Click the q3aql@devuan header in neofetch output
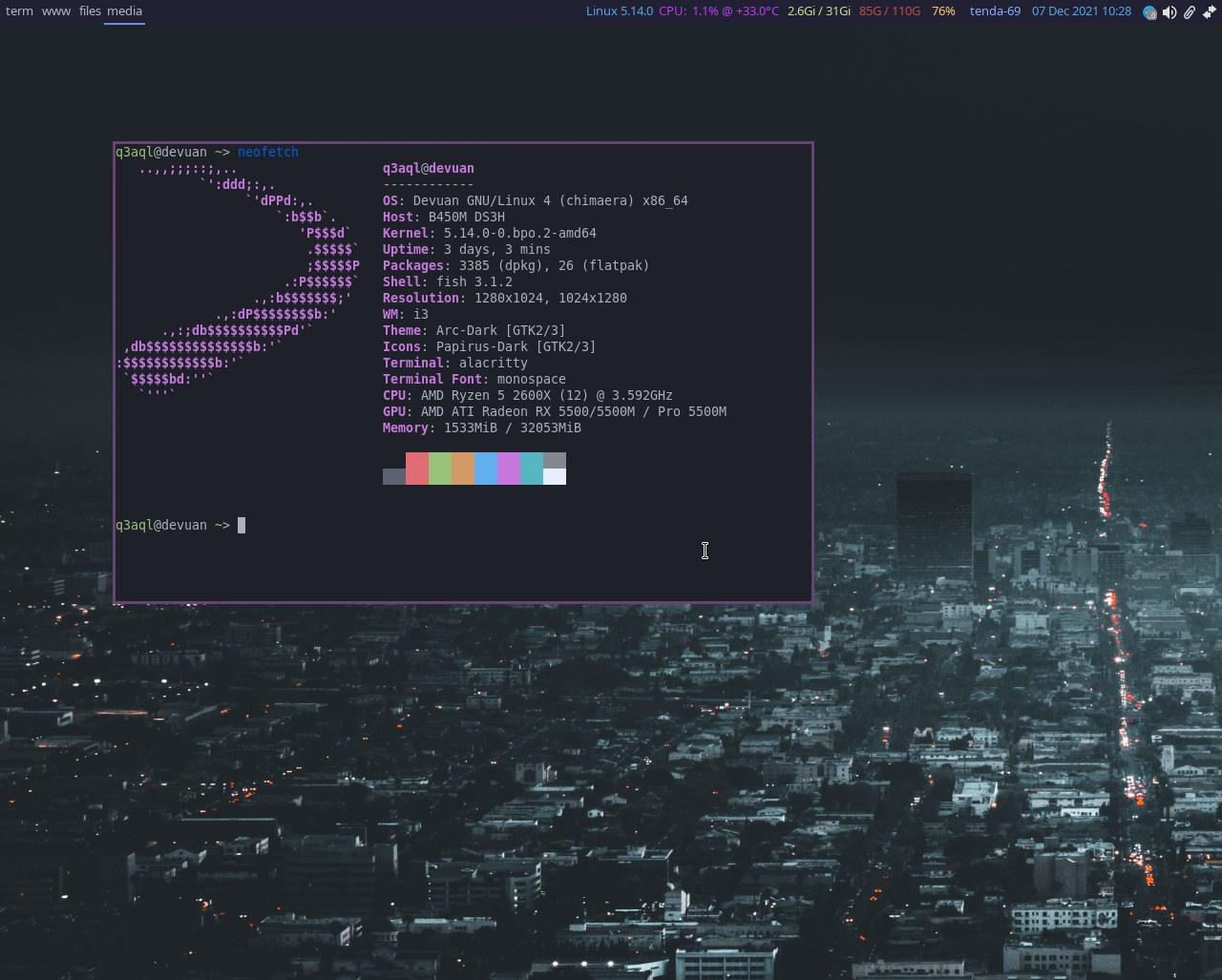 [x=429, y=168]
